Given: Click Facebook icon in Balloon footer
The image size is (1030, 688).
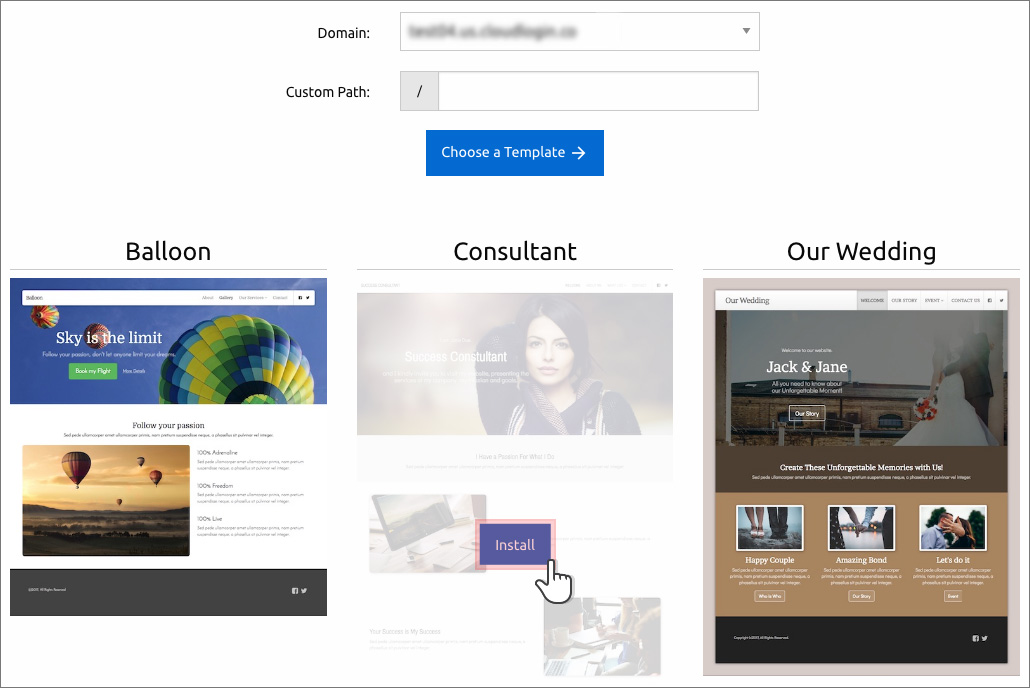Looking at the screenshot, I should pyautogui.click(x=295, y=591).
